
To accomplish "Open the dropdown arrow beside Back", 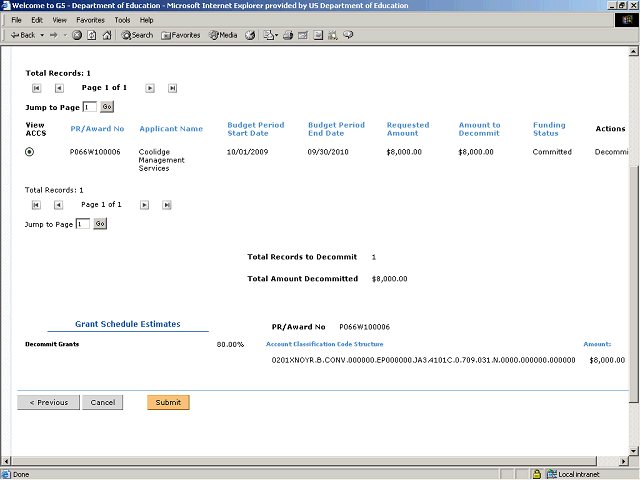I will click(x=41, y=35).
